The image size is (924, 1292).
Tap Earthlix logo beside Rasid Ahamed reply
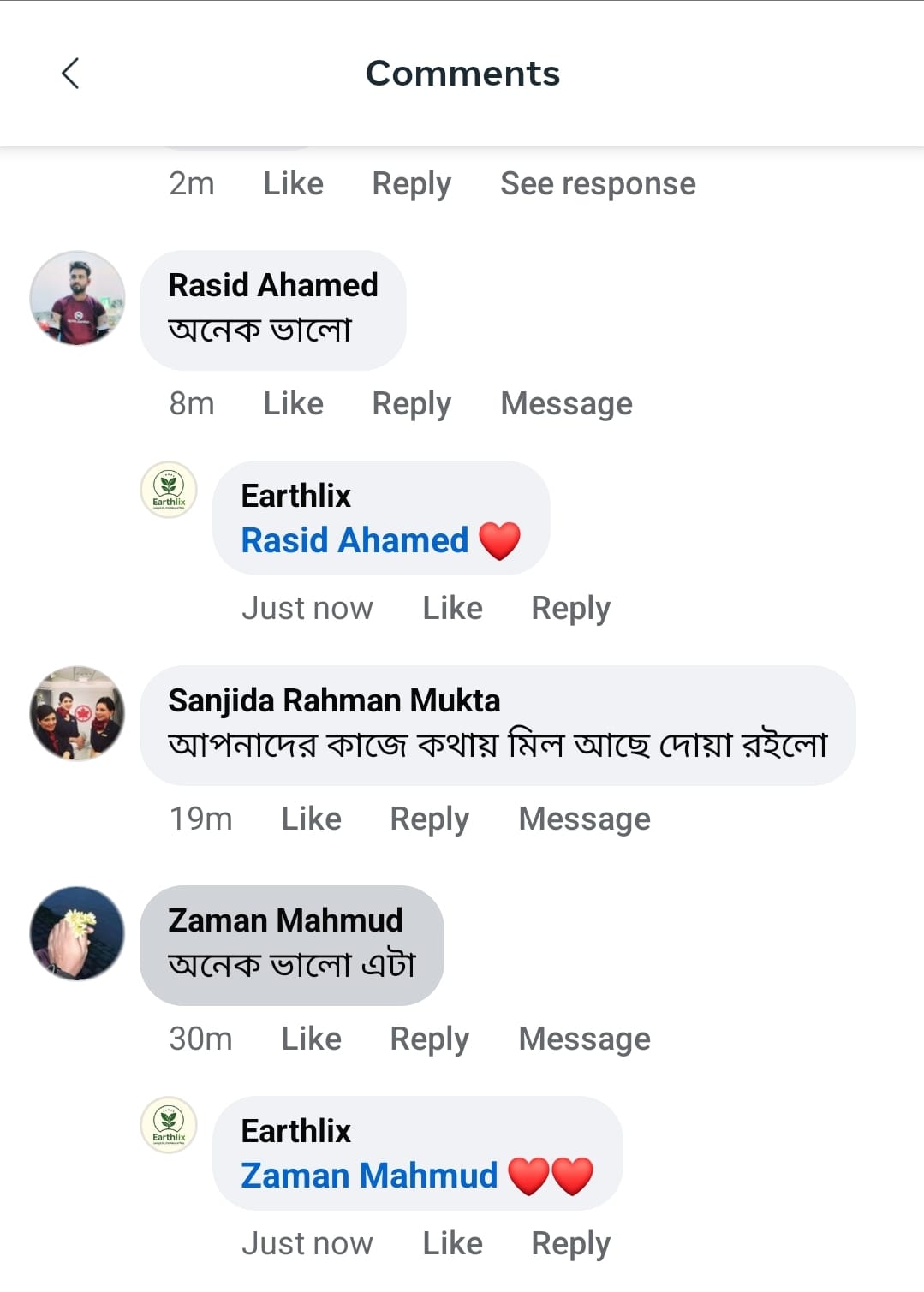point(169,490)
